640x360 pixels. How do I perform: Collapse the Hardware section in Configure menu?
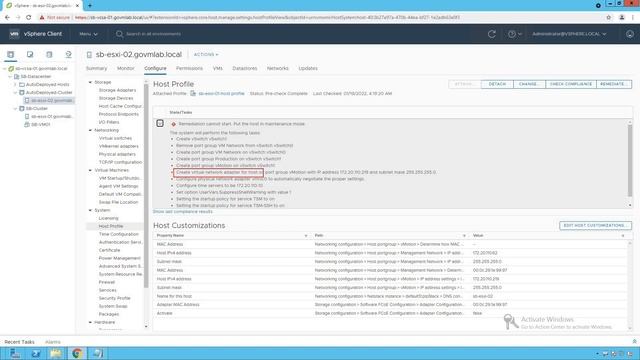tap(90, 322)
